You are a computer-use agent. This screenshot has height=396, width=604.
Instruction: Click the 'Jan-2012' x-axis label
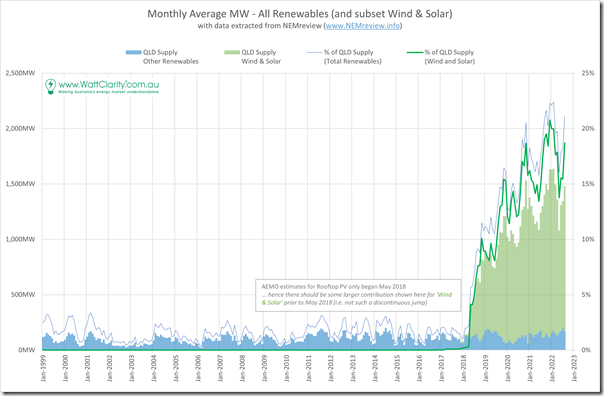tap(331, 368)
